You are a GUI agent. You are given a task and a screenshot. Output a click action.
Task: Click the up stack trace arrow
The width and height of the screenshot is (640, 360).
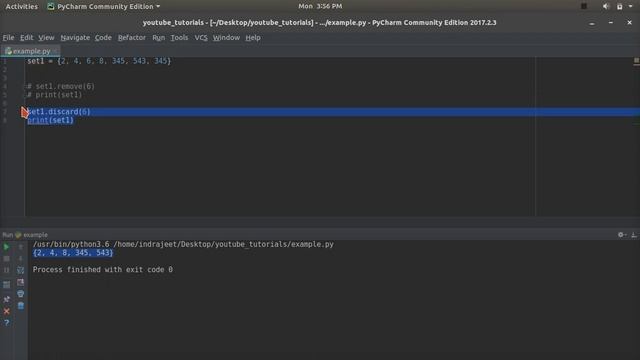20,247
